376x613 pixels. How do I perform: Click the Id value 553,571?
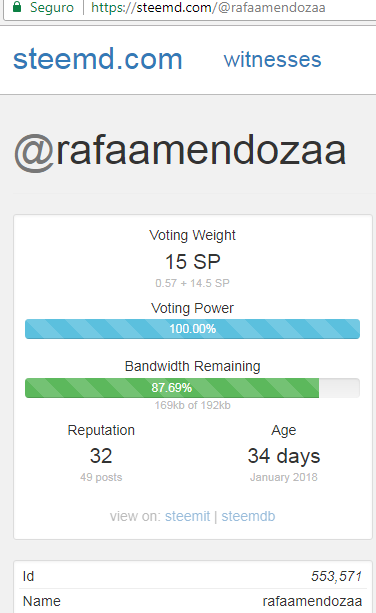[336, 576]
